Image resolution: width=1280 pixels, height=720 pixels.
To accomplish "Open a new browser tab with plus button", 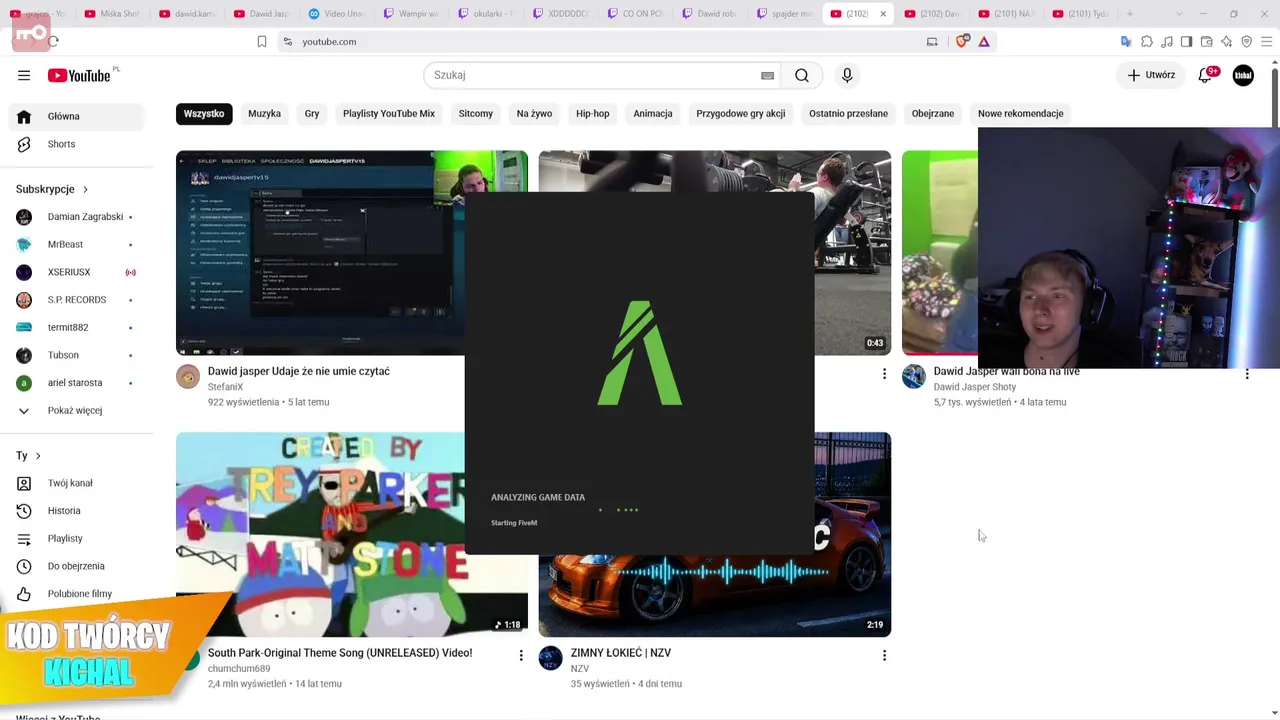I will pos(1130,14).
